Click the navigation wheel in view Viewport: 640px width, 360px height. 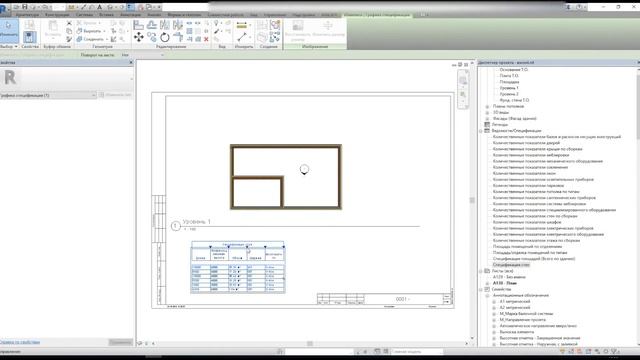(x=463, y=81)
